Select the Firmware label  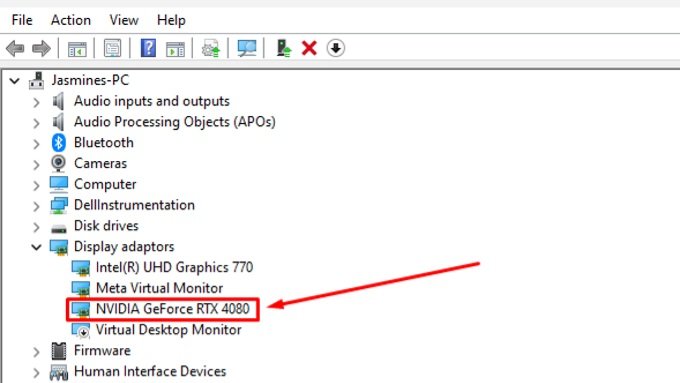[102, 350]
